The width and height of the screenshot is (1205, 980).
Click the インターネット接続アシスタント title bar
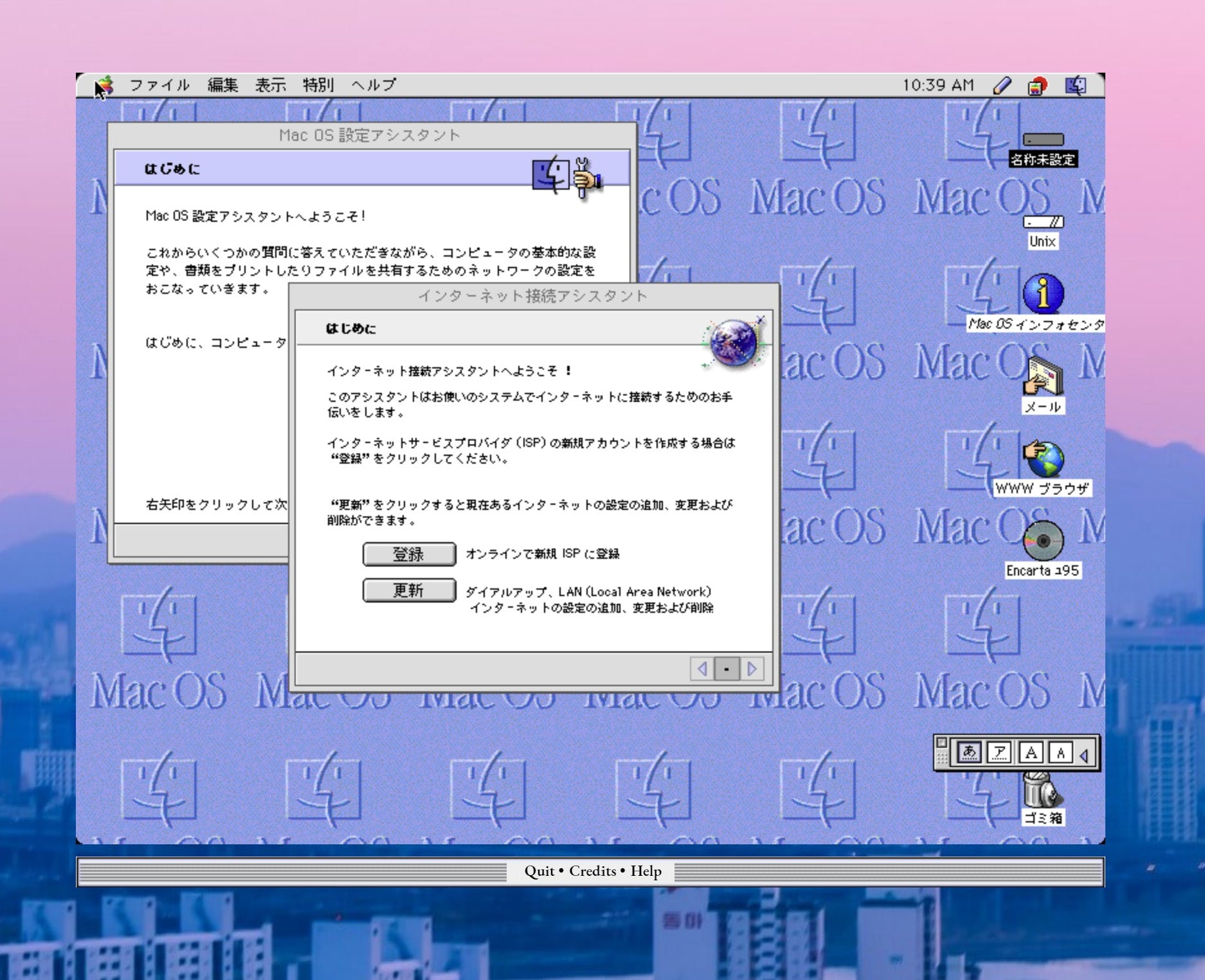(533, 296)
